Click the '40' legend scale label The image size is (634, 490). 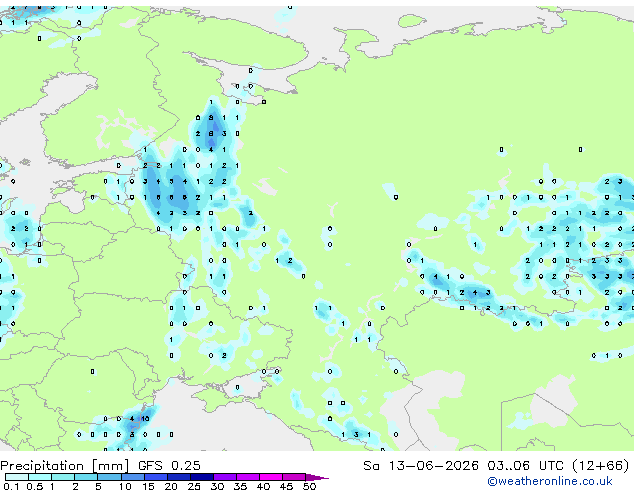[263, 486]
